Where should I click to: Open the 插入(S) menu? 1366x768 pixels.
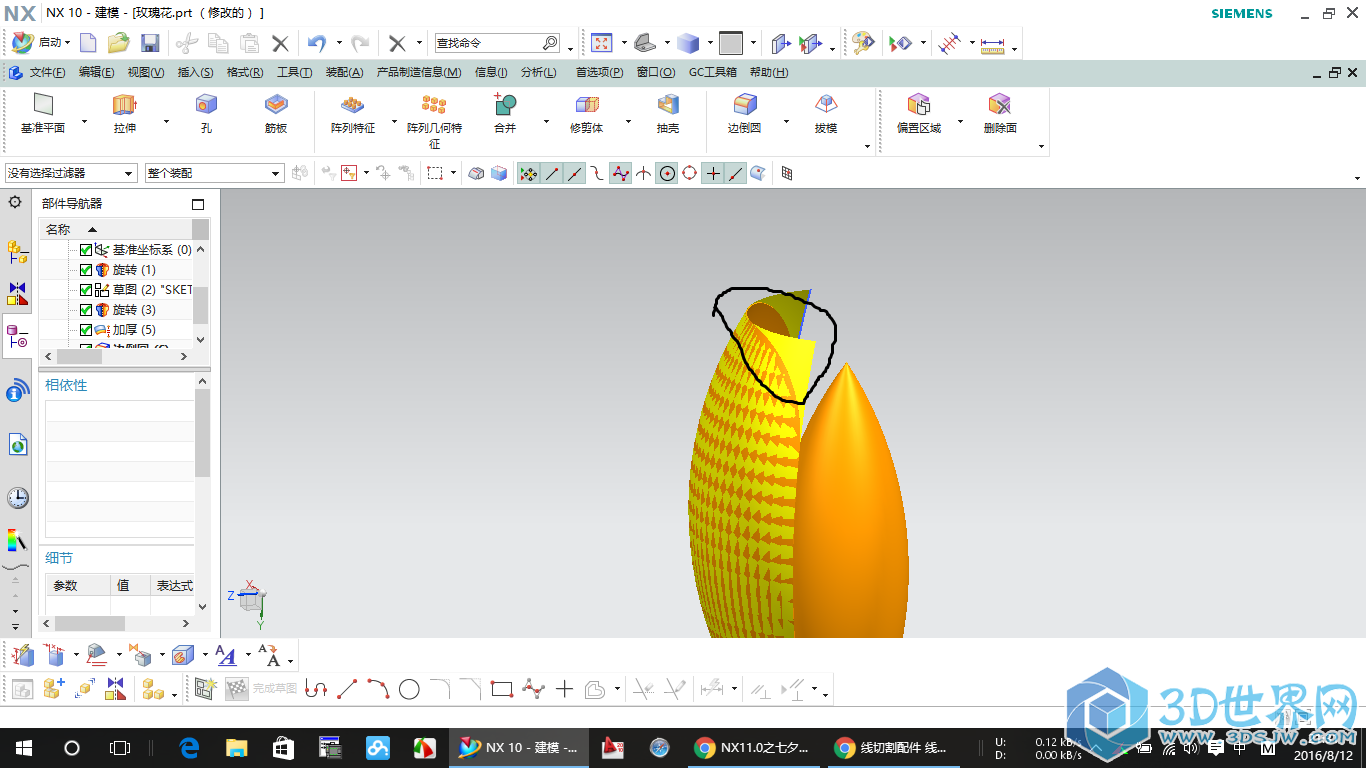click(195, 72)
